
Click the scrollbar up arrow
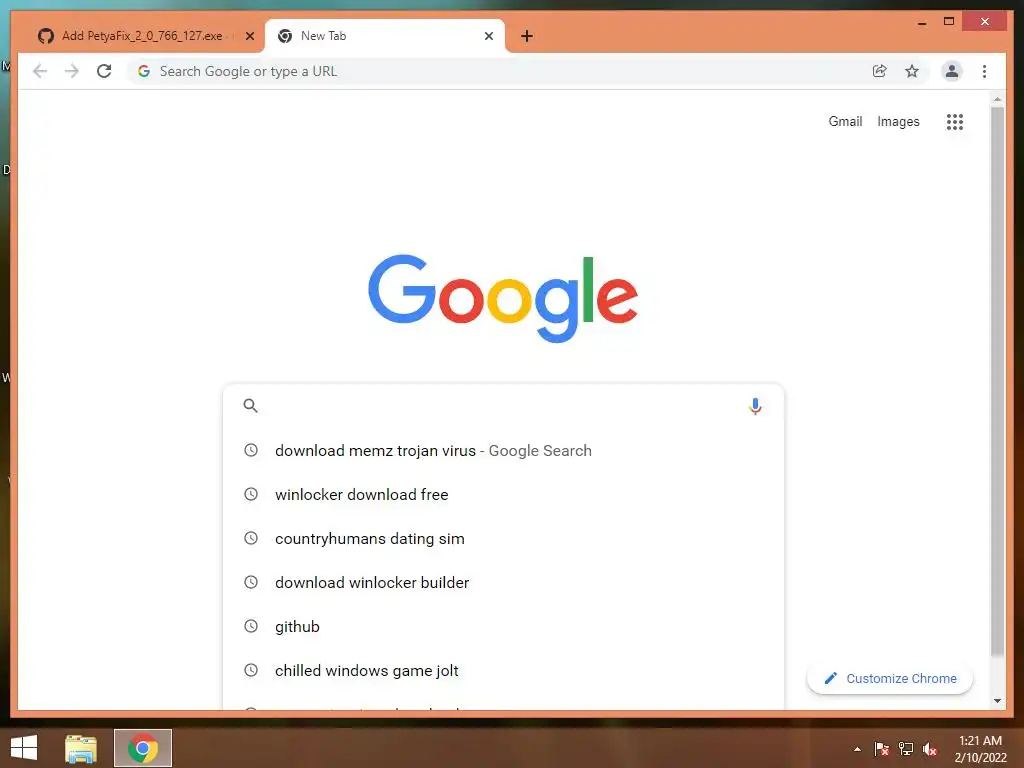click(x=997, y=100)
